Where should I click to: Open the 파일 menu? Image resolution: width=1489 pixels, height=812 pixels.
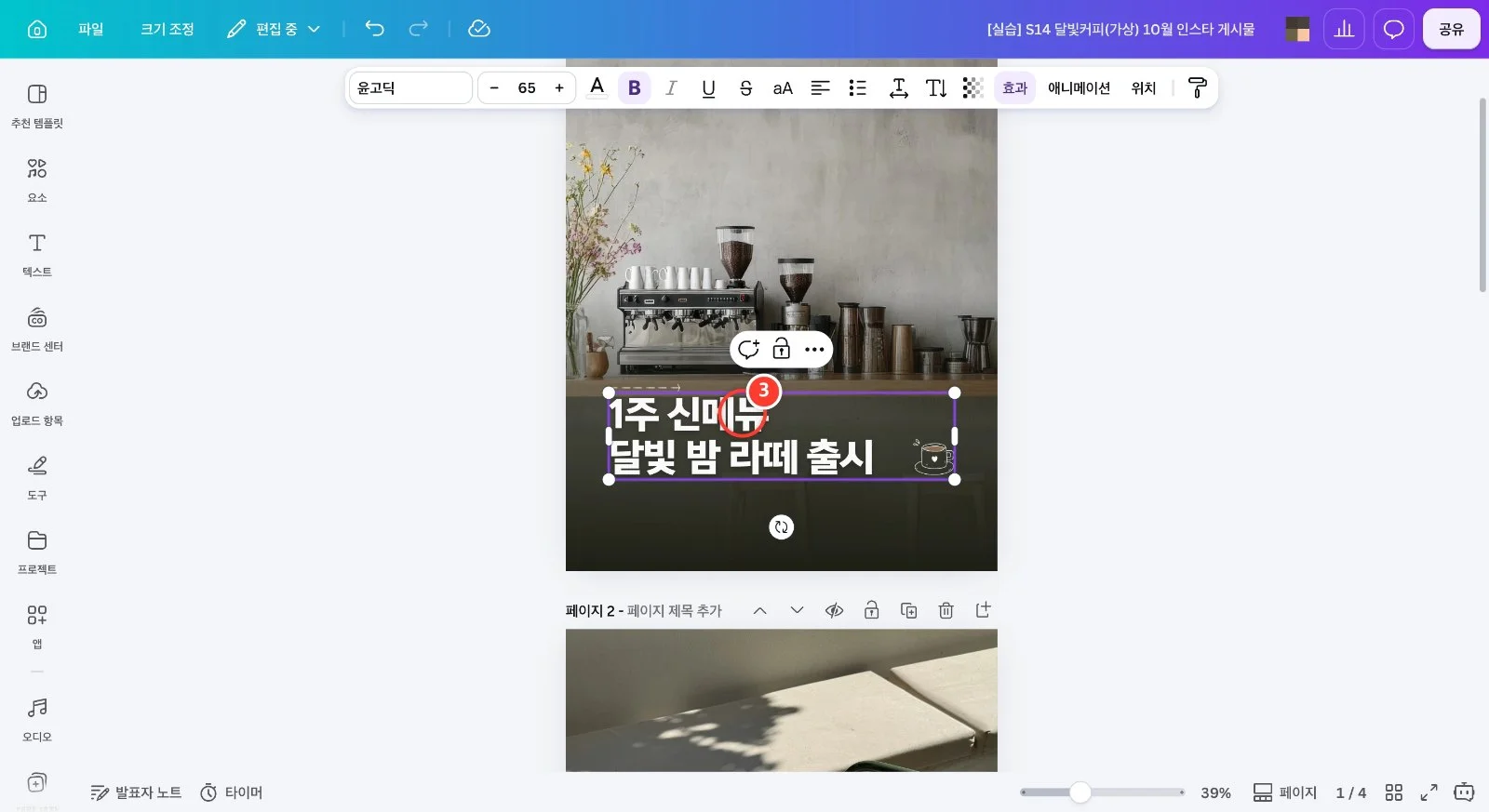(x=91, y=29)
